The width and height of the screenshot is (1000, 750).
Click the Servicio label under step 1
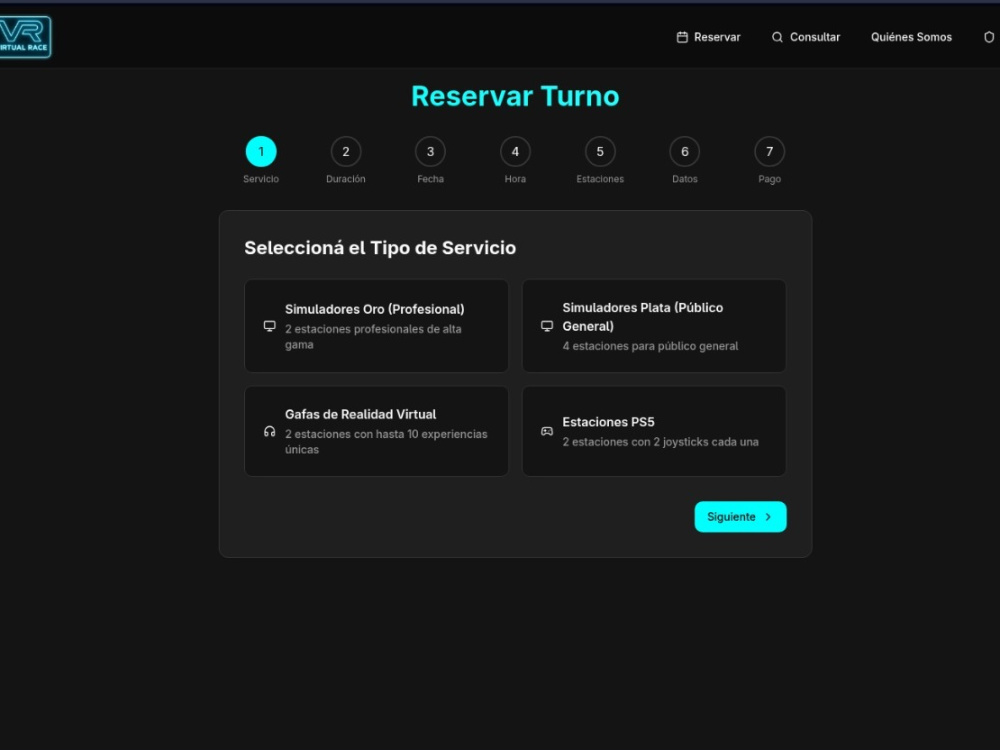point(261,179)
